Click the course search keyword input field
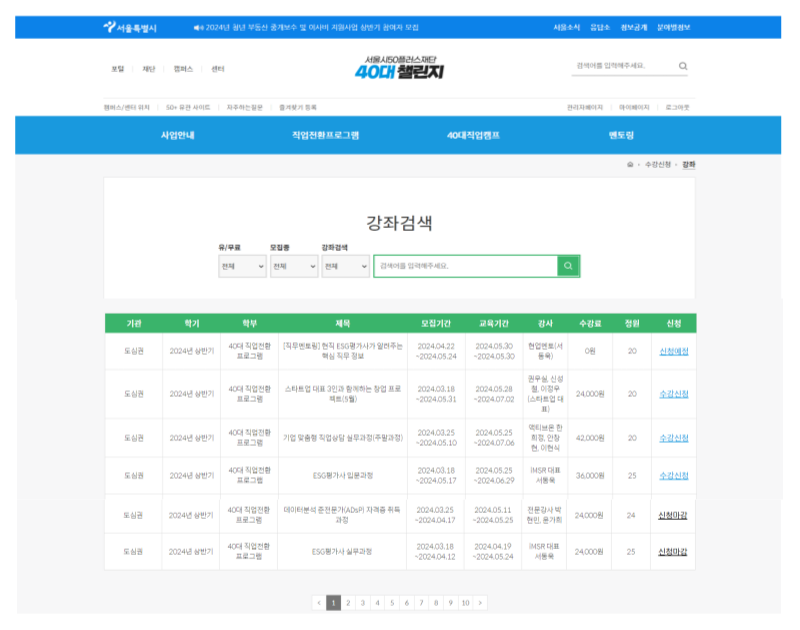The width and height of the screenshot is (800, 630). point(465,266)
